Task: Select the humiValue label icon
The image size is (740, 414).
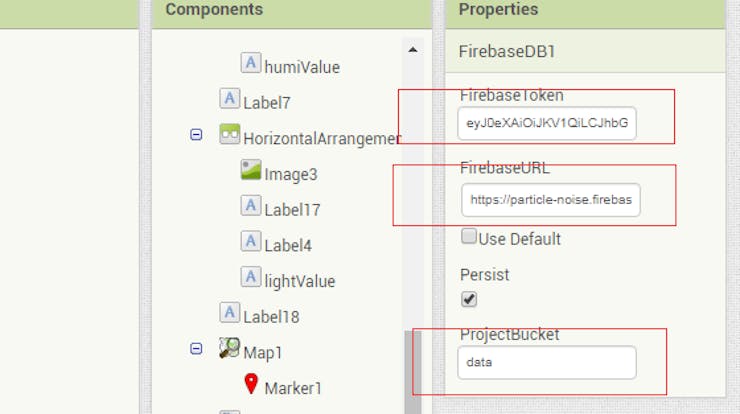Action: pyautogui.click(x=251, y=62)
